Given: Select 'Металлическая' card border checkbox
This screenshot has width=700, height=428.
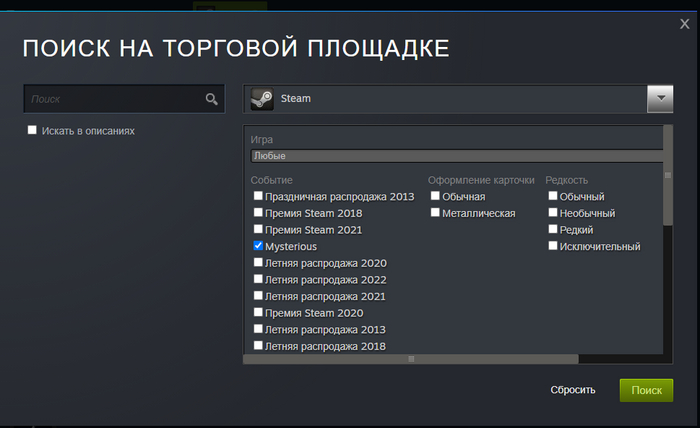Looking at the screenshot, I should pyautogui.click(x=435, y=212).
